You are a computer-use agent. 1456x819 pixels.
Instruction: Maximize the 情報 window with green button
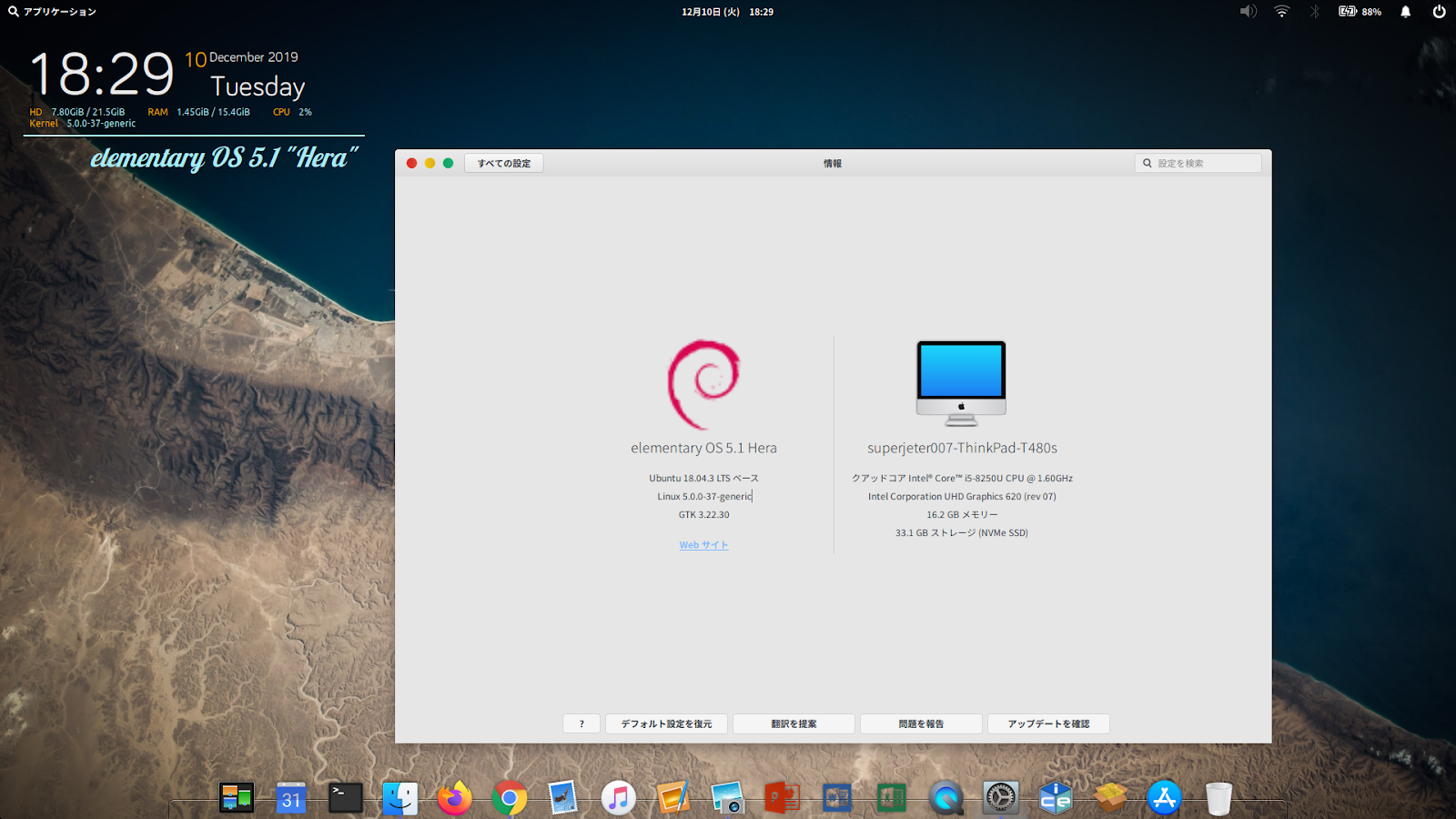click(x=448, y=163)
